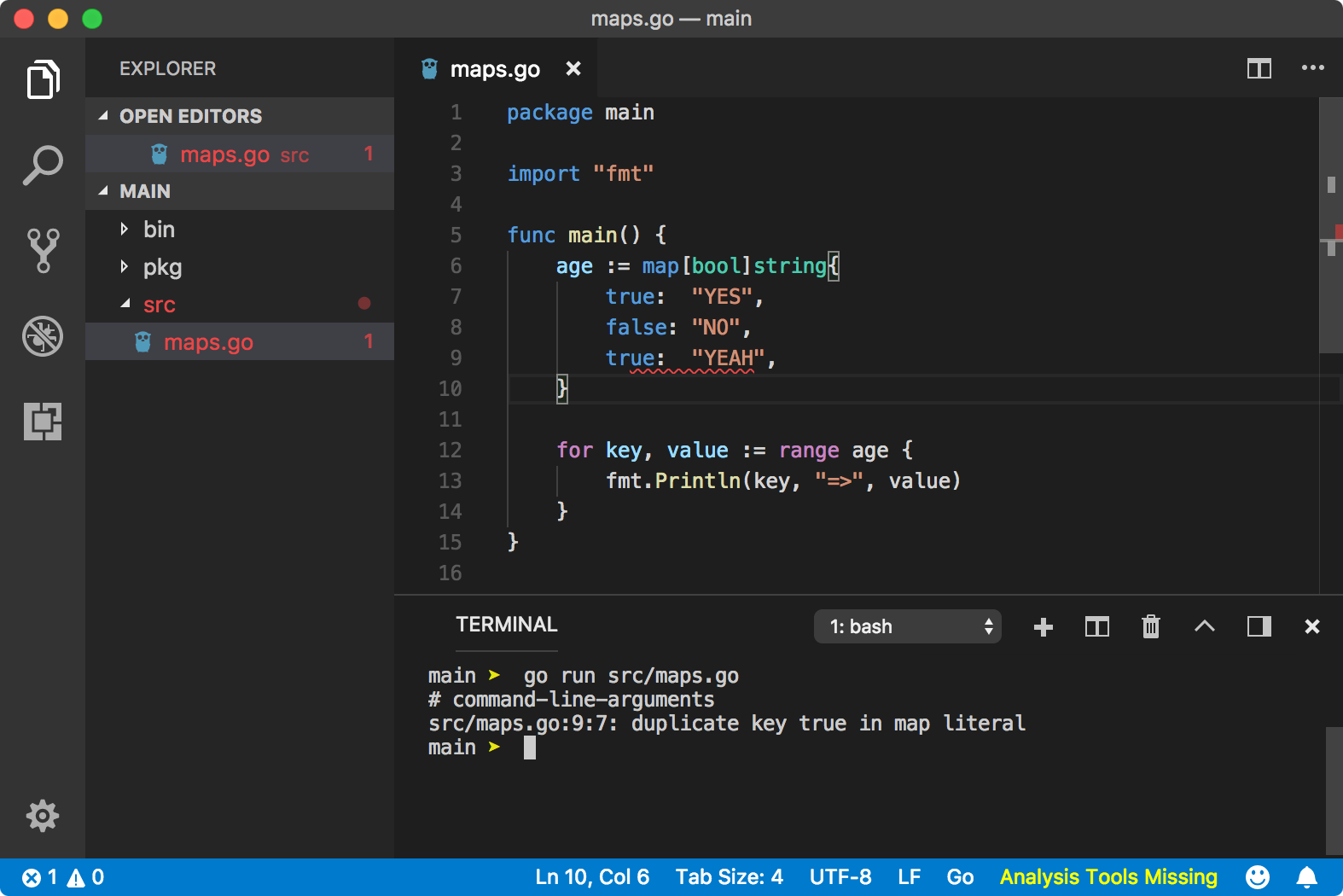1343x896 pixels.
Task: Collapse the OPEN EDITORS section
Action: point(103,116)
